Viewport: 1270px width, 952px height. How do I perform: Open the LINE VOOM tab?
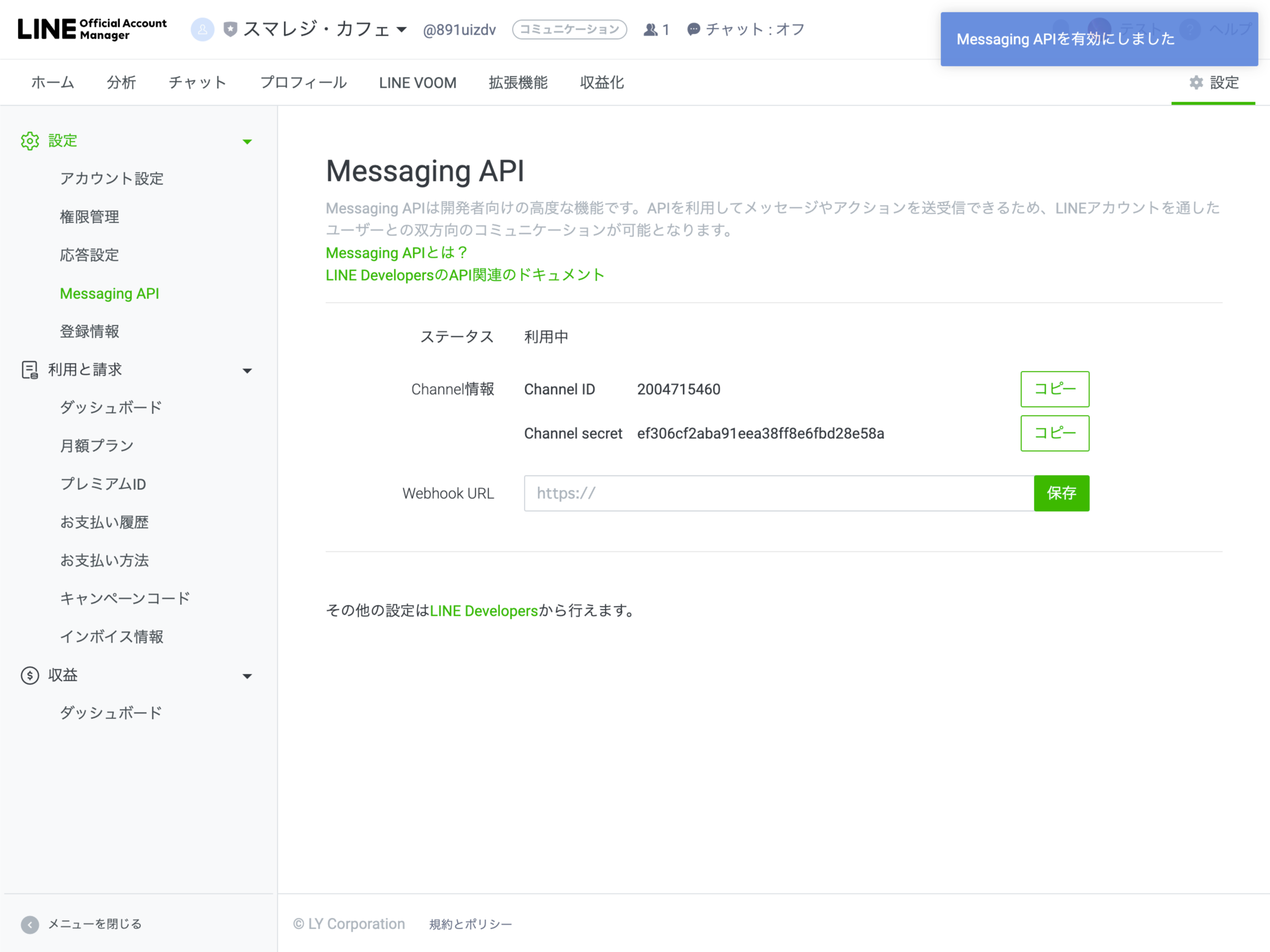[417, 83]
